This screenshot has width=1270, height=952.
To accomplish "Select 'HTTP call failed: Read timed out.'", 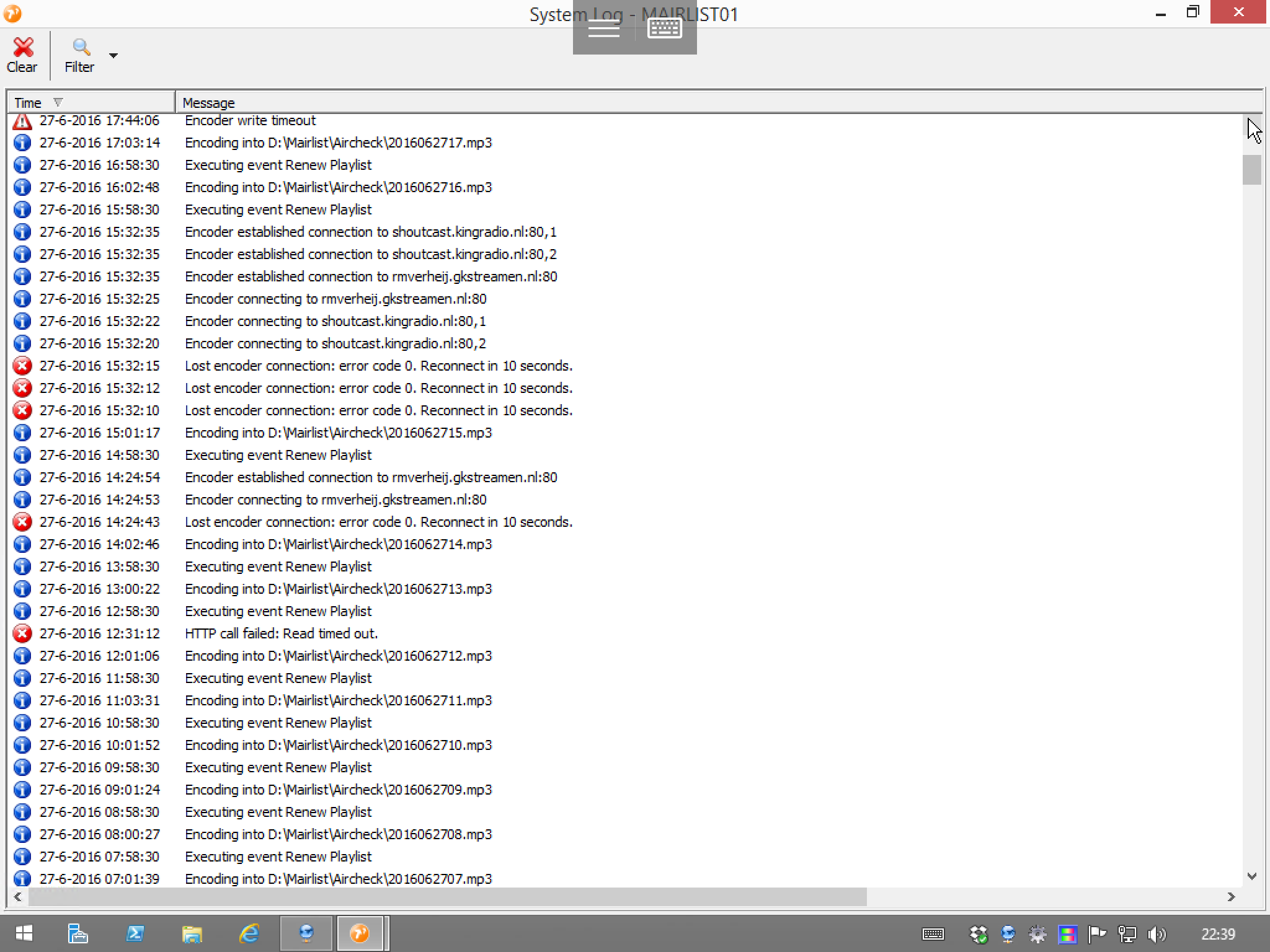I will [281, 633].
